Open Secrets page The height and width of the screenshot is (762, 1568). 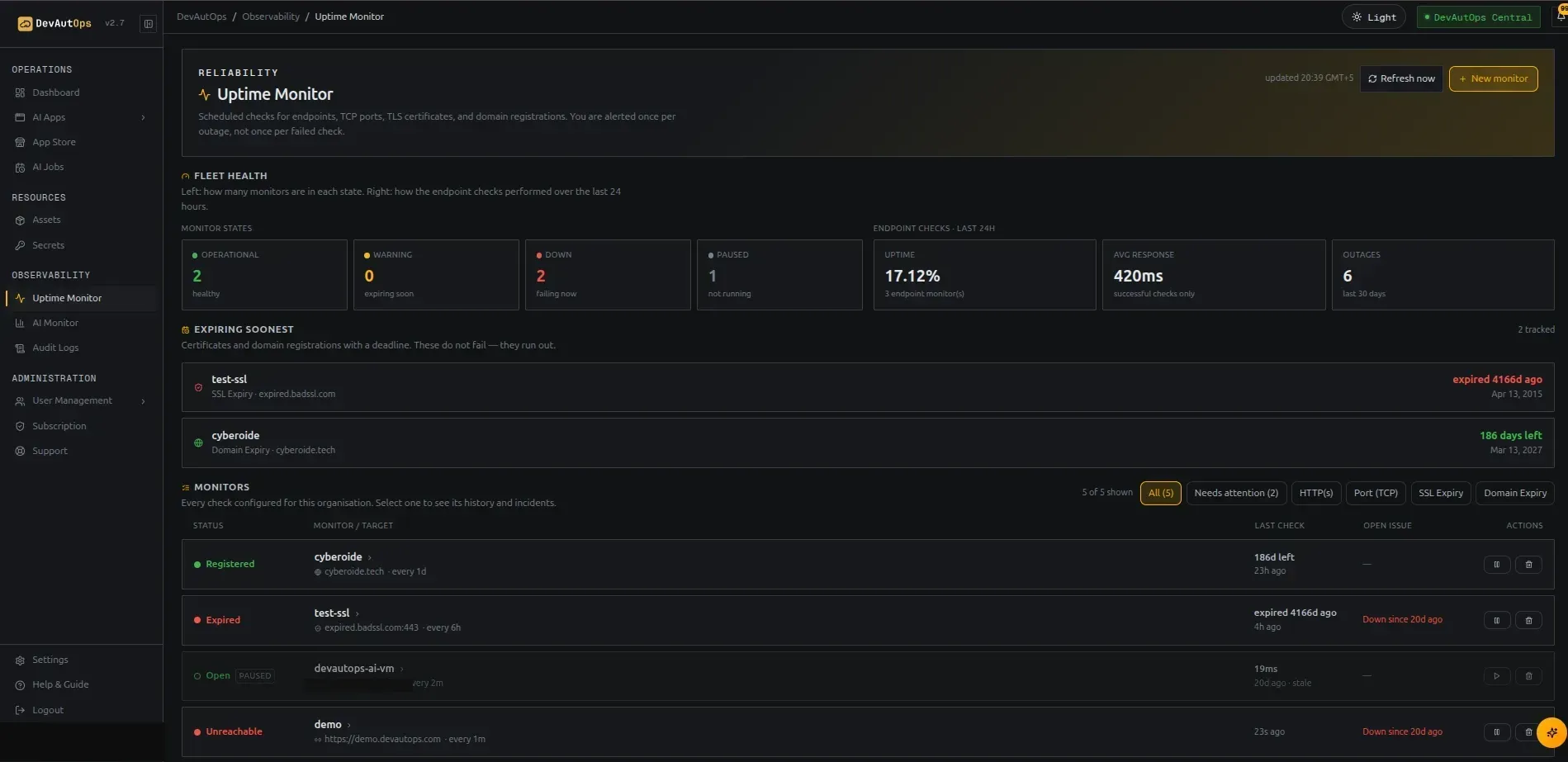coord(48,245)
